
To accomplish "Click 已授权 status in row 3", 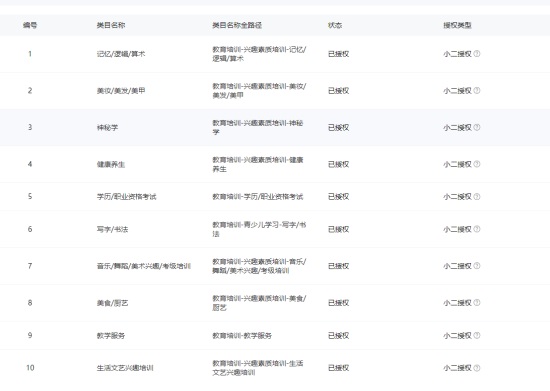I will point(338,128).
